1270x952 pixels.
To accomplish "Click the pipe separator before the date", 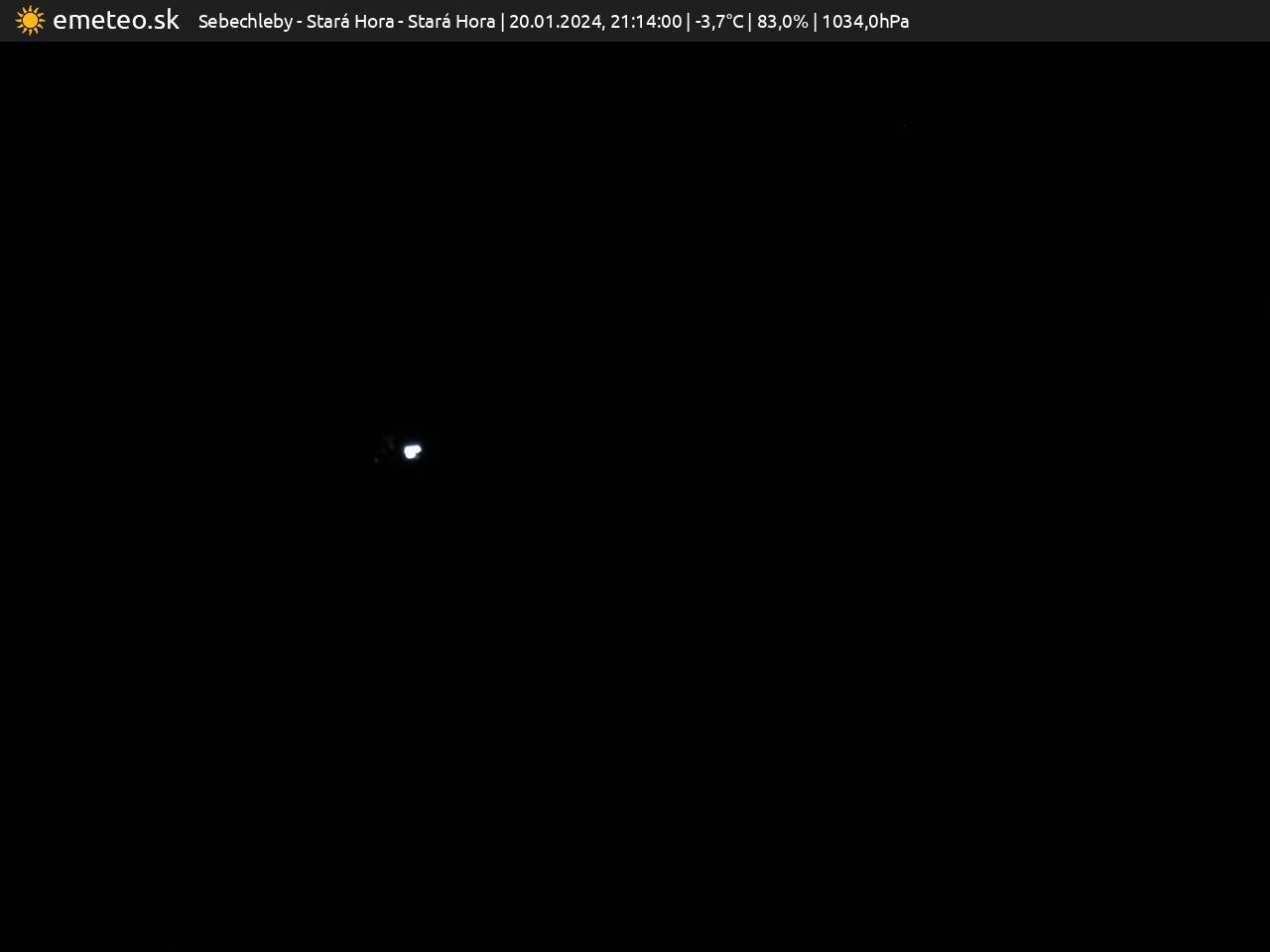I will coord(502,22).
